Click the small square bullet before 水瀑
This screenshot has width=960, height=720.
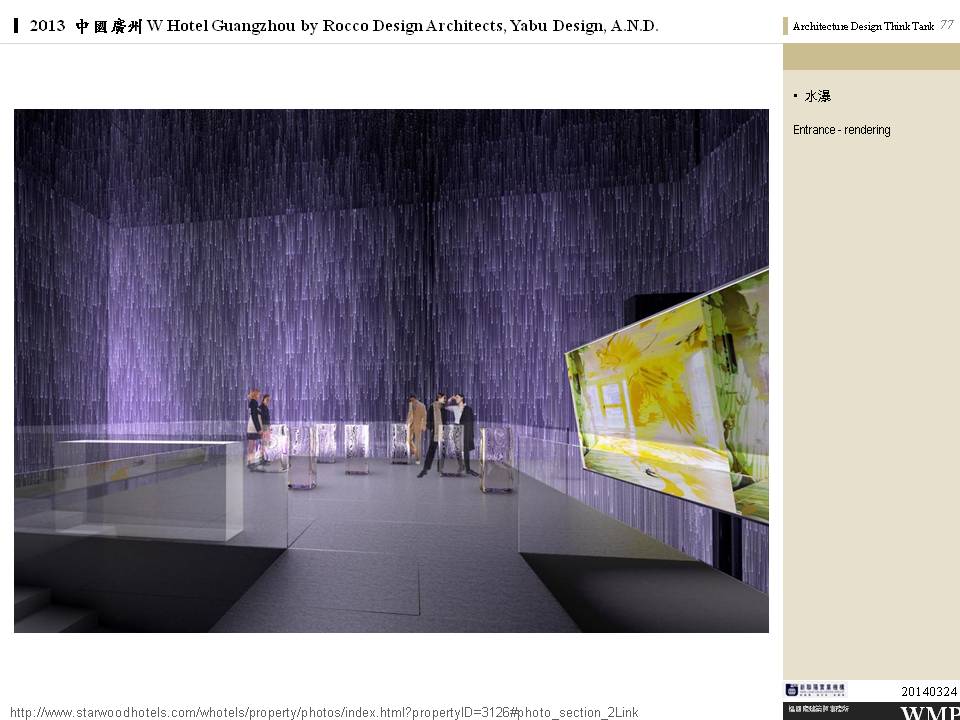tap(796, 96)
